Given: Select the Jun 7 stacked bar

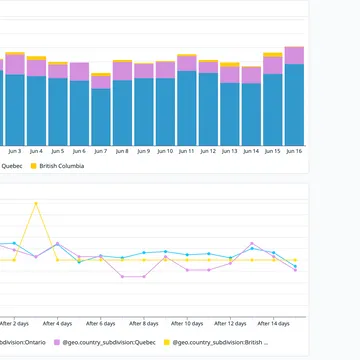Looking at the screenshot, I should 101,109.
